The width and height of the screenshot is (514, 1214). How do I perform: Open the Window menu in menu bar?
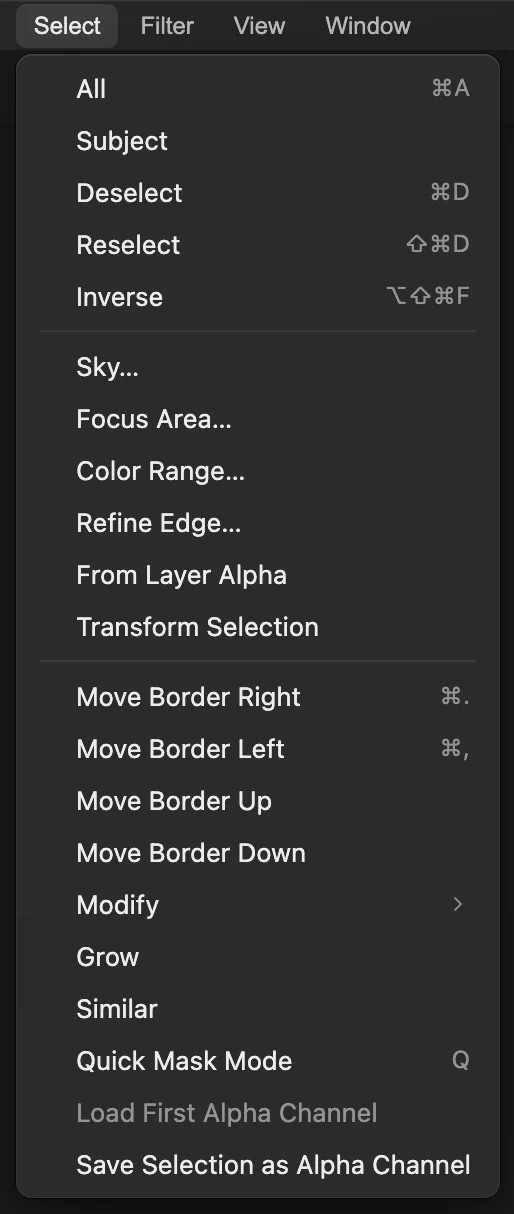(x=368, y=25)
